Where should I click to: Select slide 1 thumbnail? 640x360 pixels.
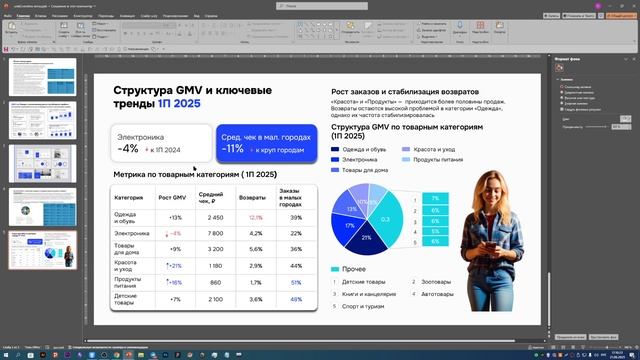click(x=42, y=77)
